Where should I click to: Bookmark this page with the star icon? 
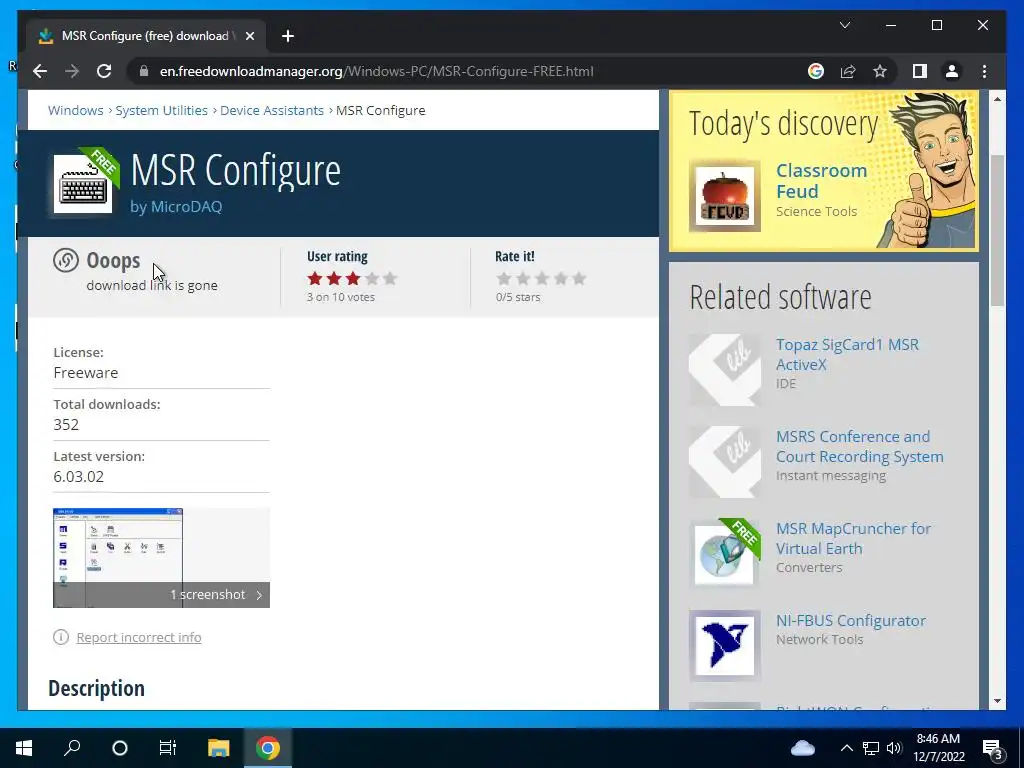point(880,71)
